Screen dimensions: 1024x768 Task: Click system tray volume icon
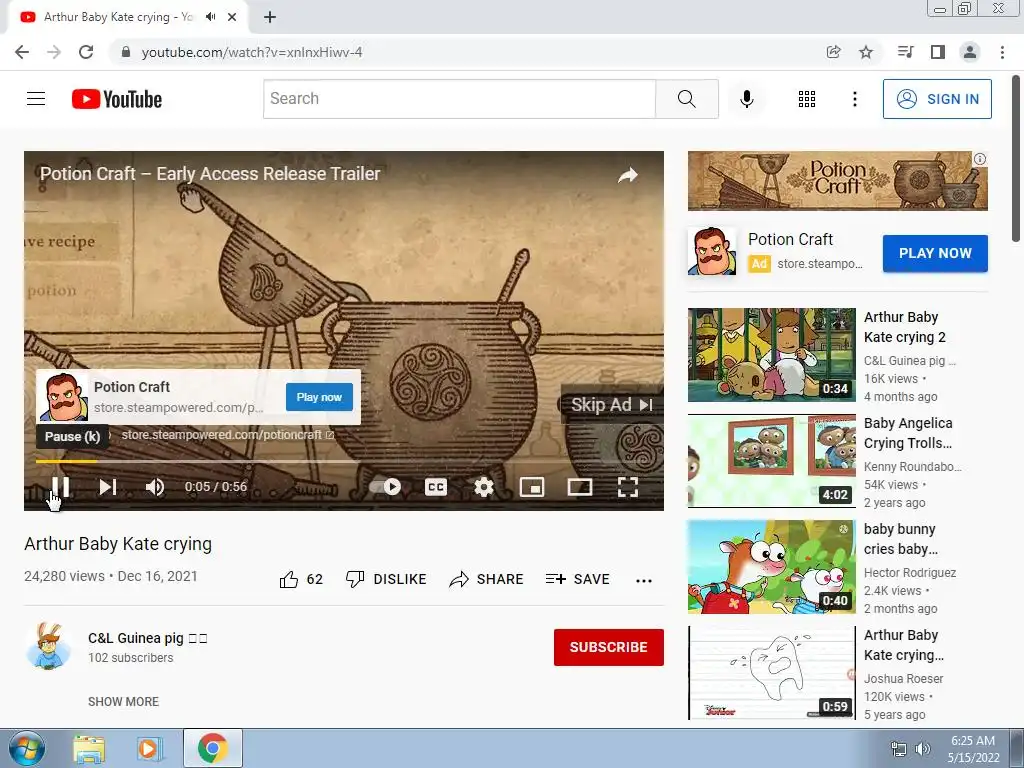tap(922, 749)
